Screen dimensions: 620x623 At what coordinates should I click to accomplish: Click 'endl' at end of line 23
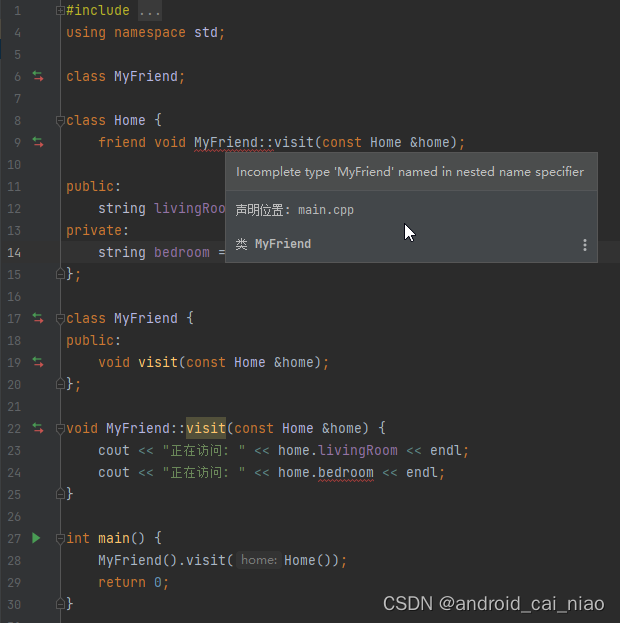click(446, 451)
